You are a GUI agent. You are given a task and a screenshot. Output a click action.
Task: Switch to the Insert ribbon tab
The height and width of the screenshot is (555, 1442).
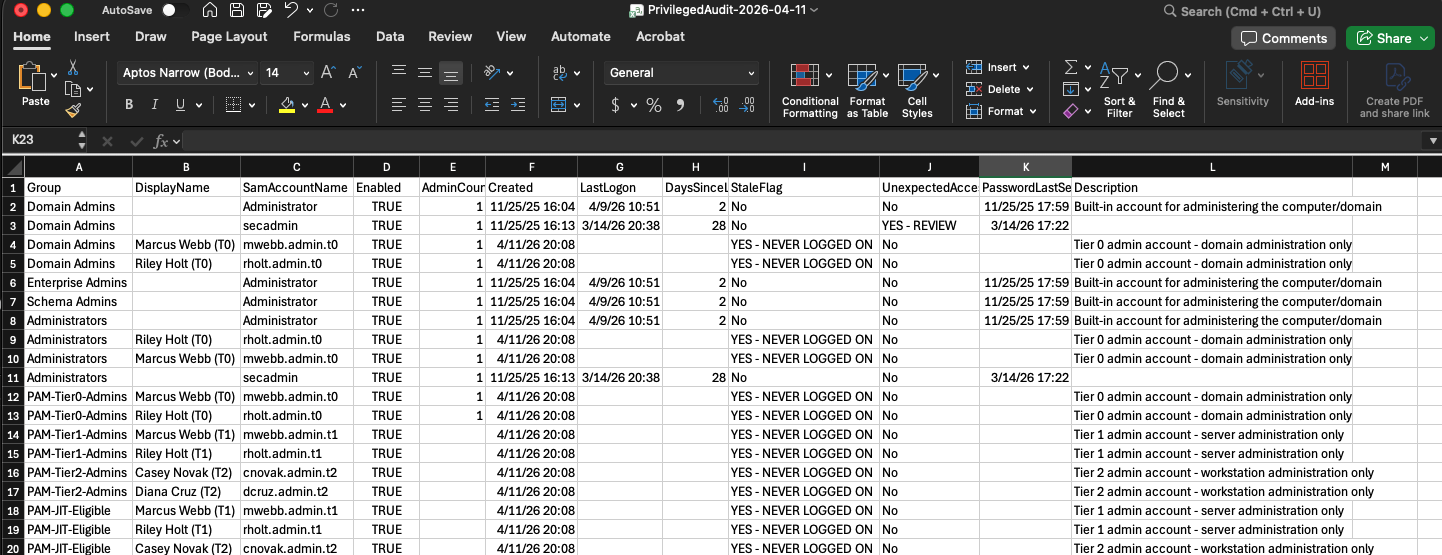point(92,37)
